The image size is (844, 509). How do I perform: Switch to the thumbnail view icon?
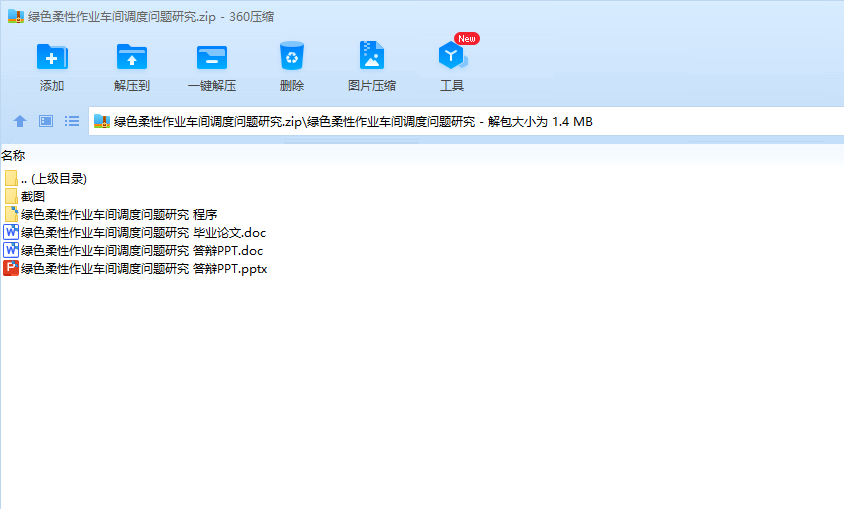point(46,121)
